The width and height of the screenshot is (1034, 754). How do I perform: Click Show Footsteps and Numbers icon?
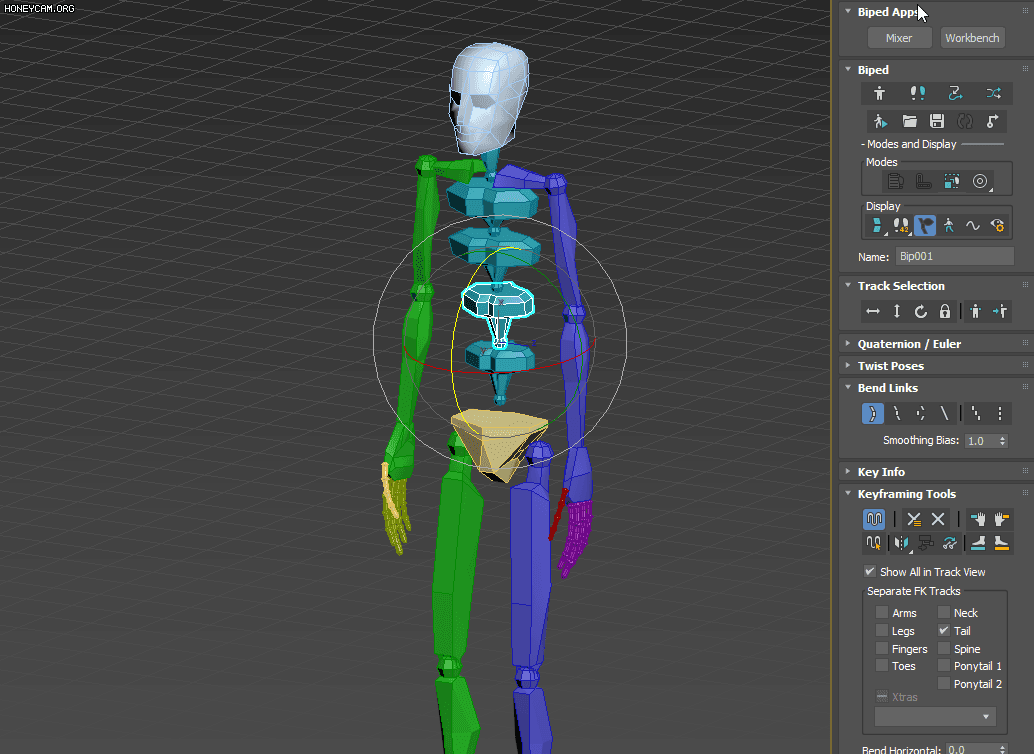(x=901, y=226)
